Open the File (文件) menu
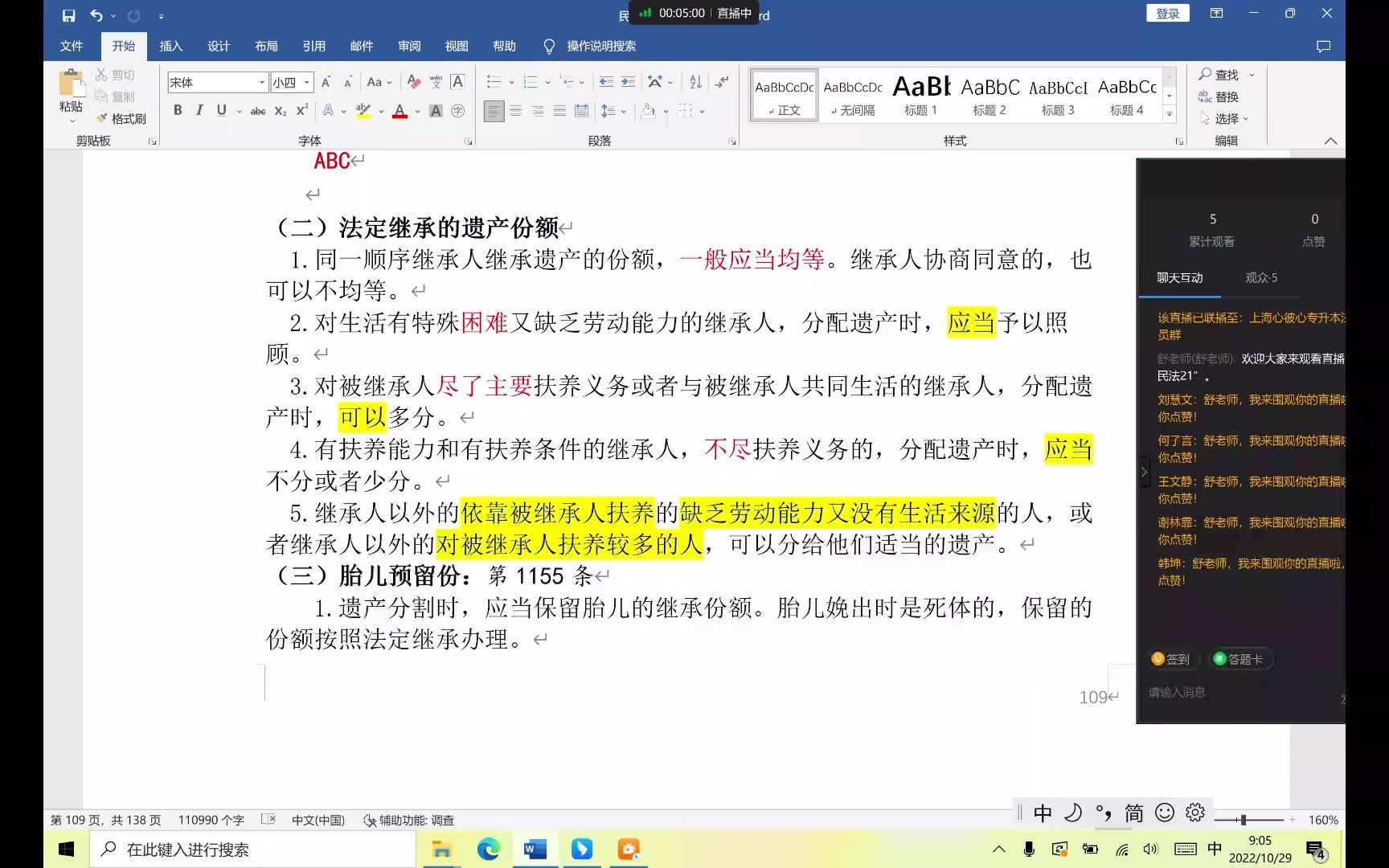Image resolution: width=1389 pixels, height=868 pixels. (x=72, y=46)
